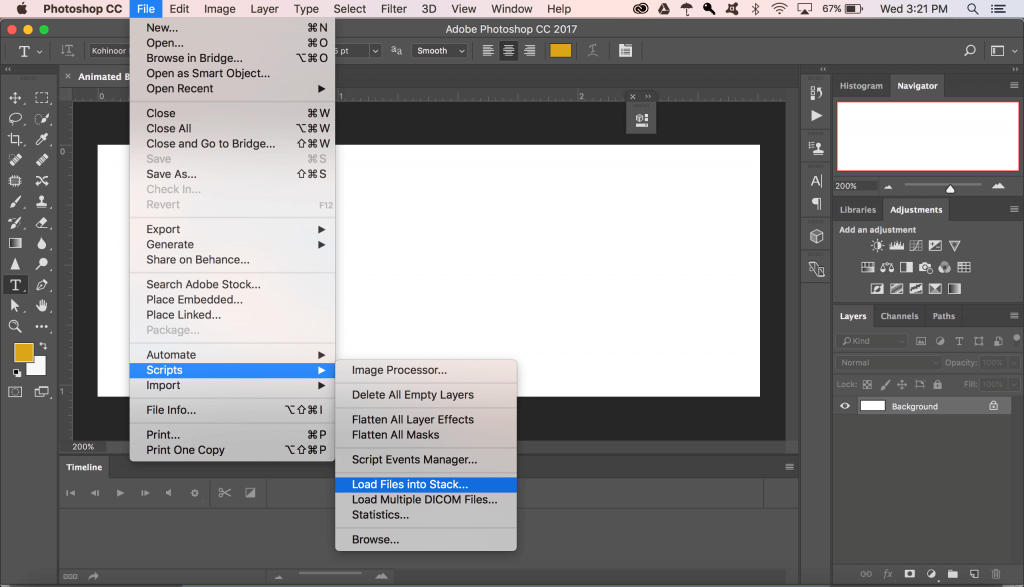Choose the Eraser tool

[42, 222]
